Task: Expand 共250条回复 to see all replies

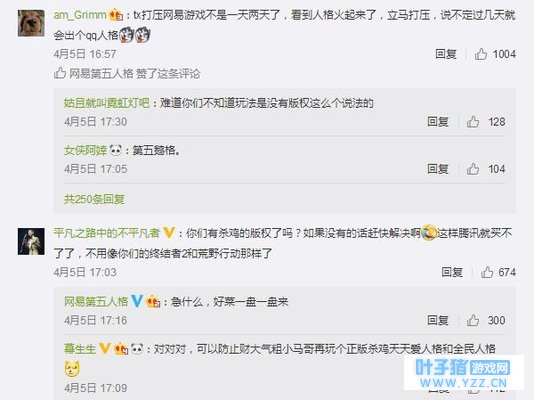Action: 94,199
